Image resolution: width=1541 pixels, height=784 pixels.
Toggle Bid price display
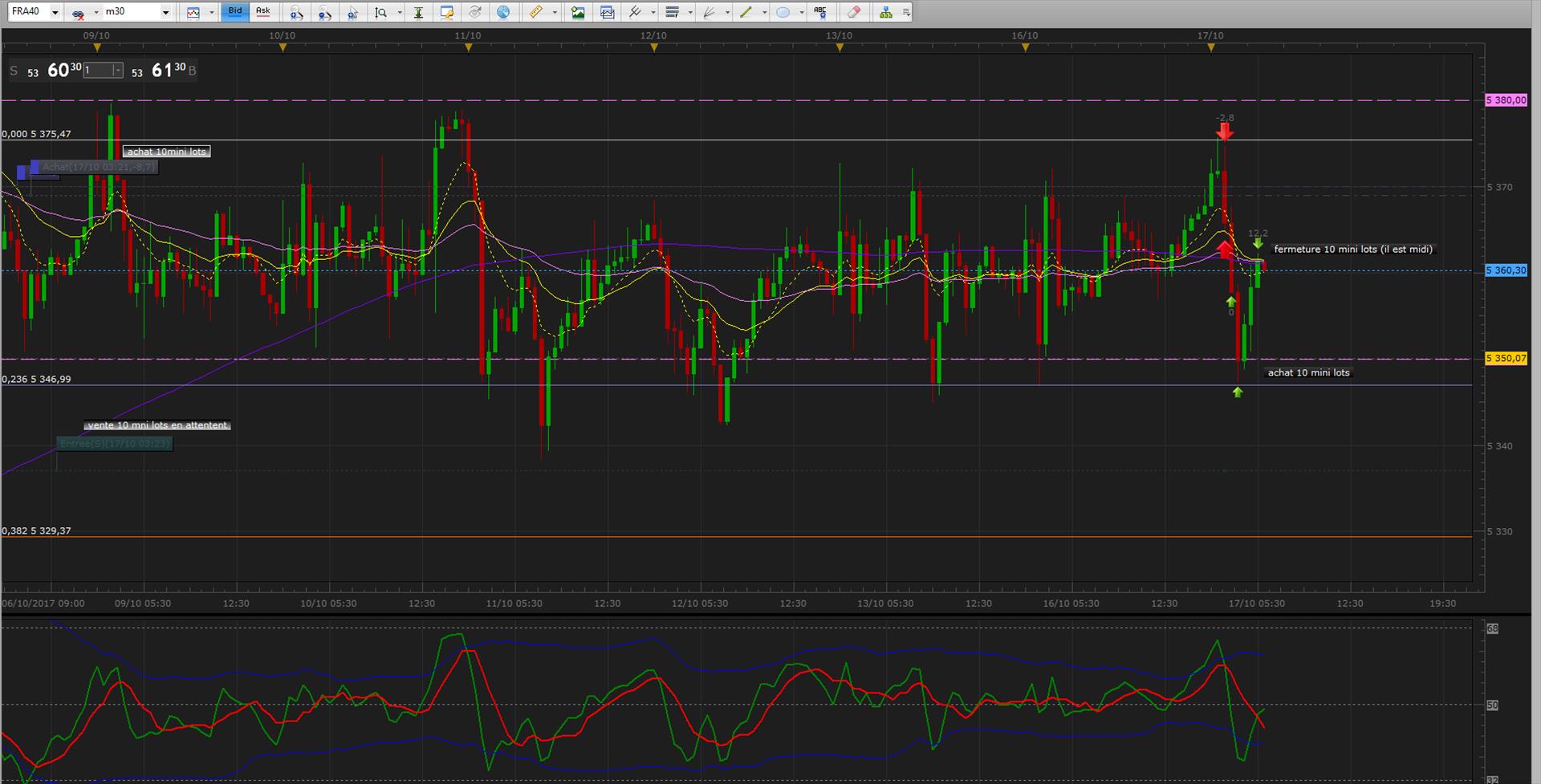[234, 12]
